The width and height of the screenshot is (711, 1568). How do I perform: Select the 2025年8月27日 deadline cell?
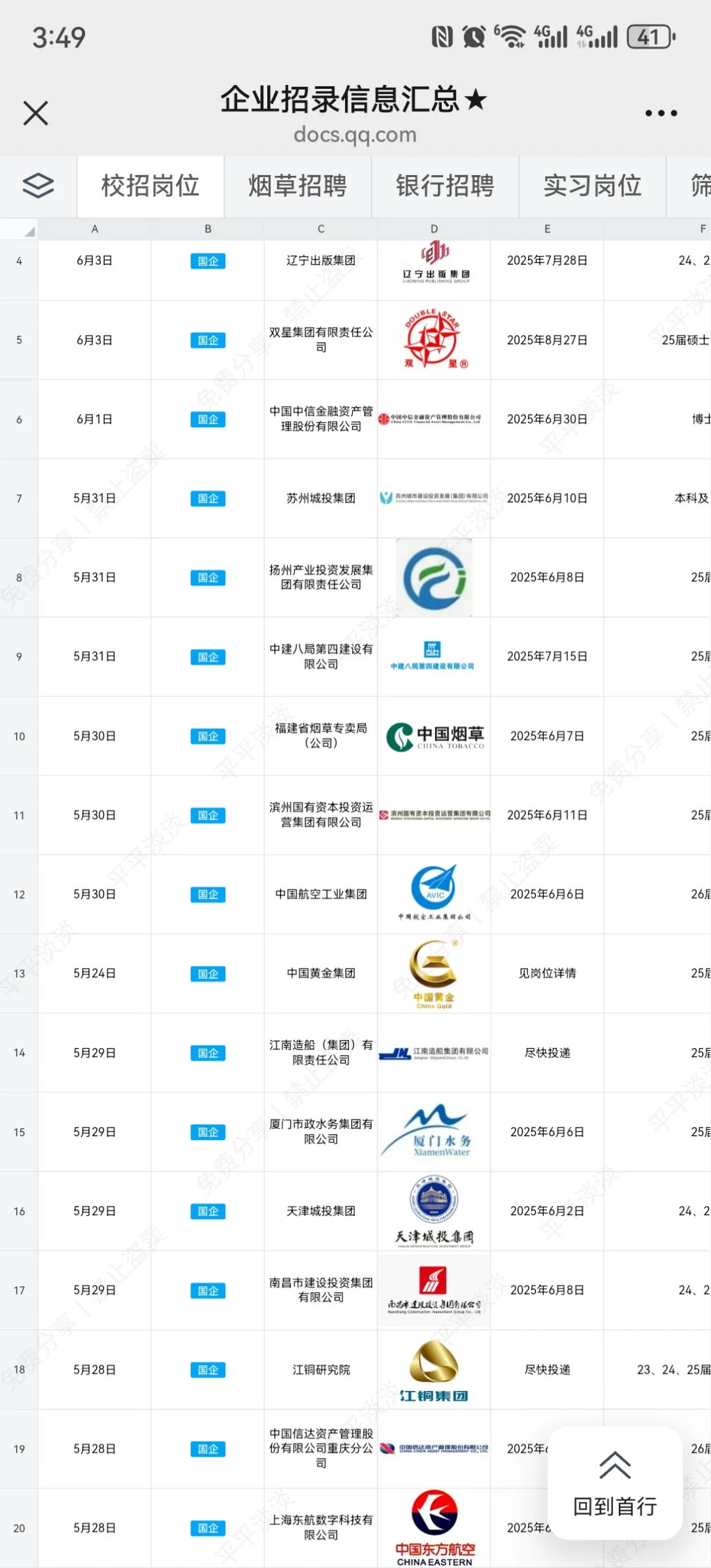pyautogui.click(x=547, y=340)
